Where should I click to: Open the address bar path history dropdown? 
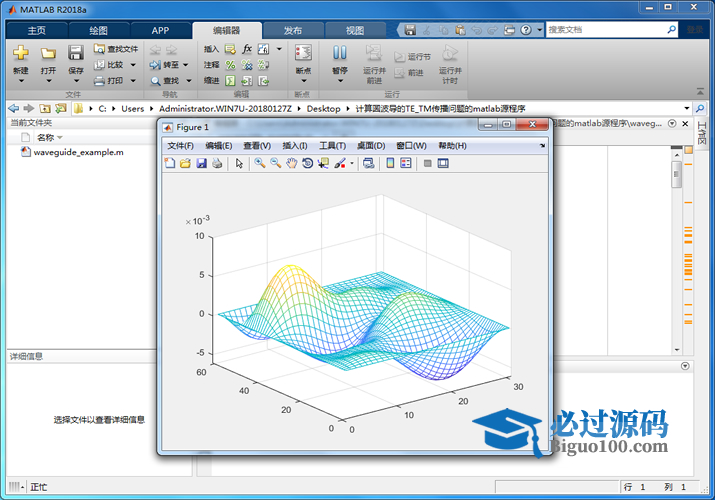click(x=686, y=108)
